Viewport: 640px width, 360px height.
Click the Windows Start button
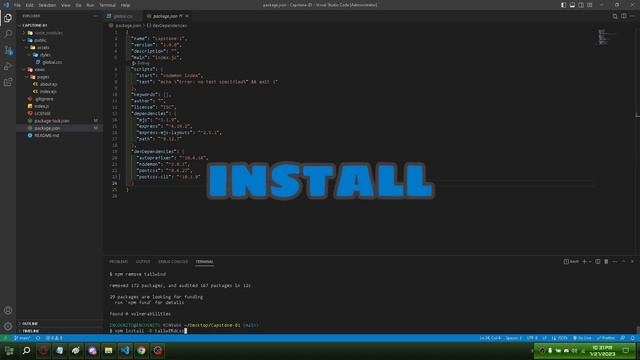(9, 351)
